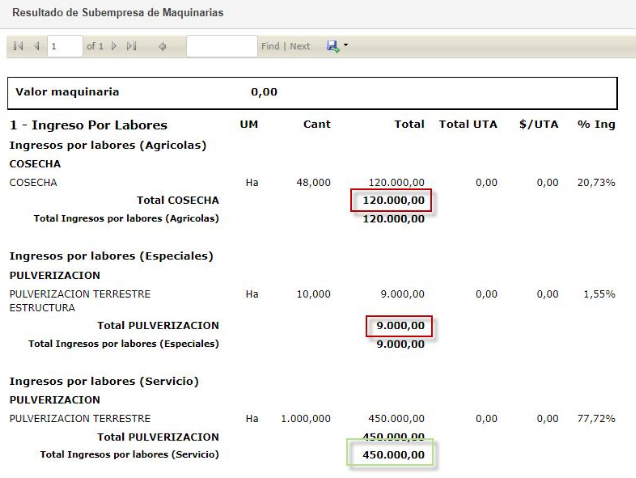This screenshot has width=636, height=478.
Task: Click the Cant column header
Action: [x=317, y=124]
